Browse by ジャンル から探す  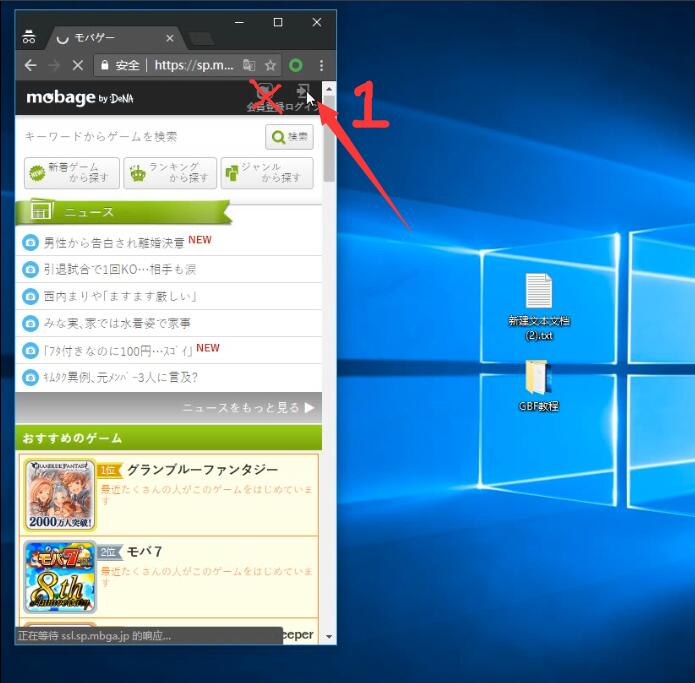tap(267, 173)
